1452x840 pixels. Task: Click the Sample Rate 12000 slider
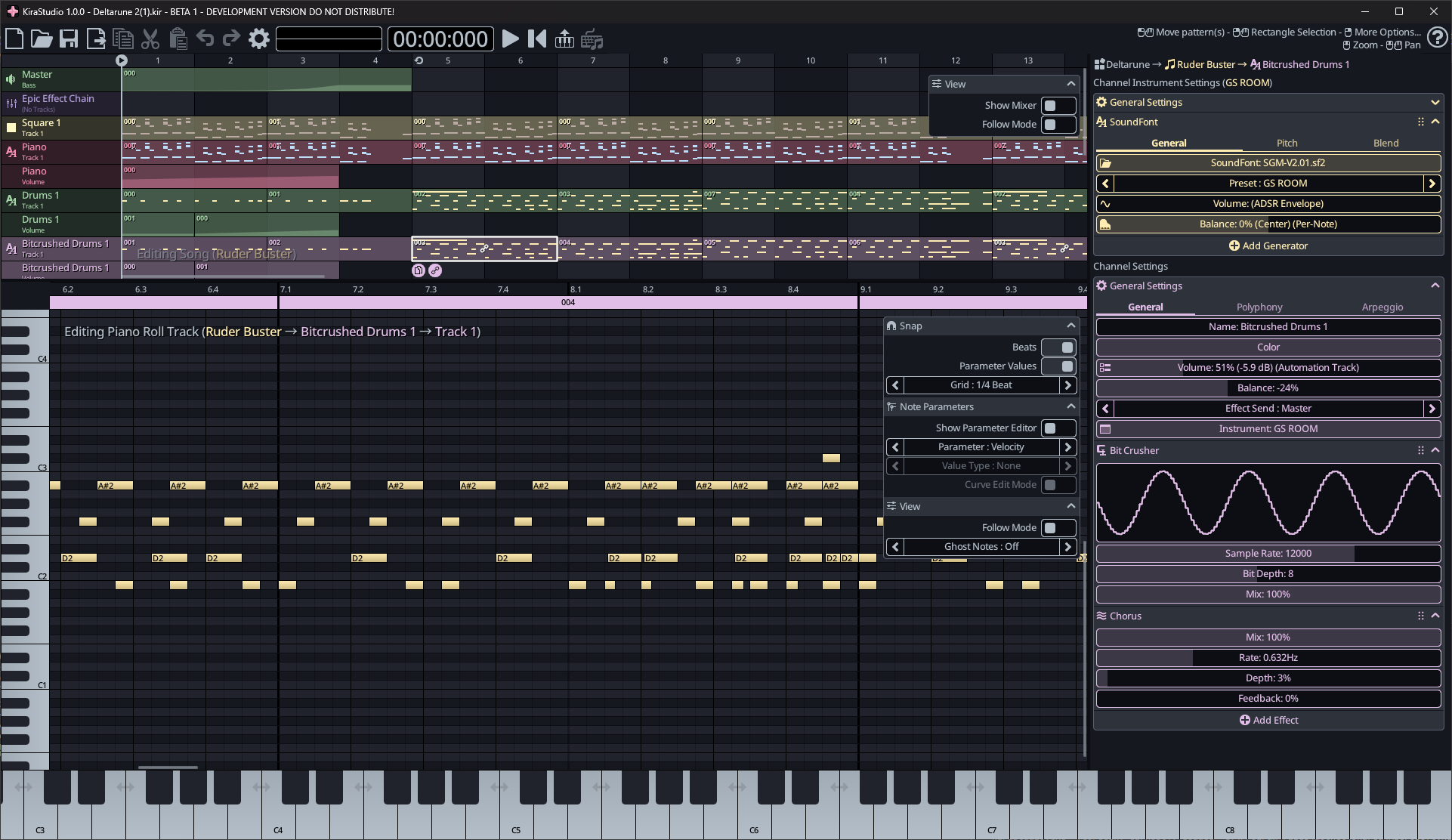click(1268, 553)
